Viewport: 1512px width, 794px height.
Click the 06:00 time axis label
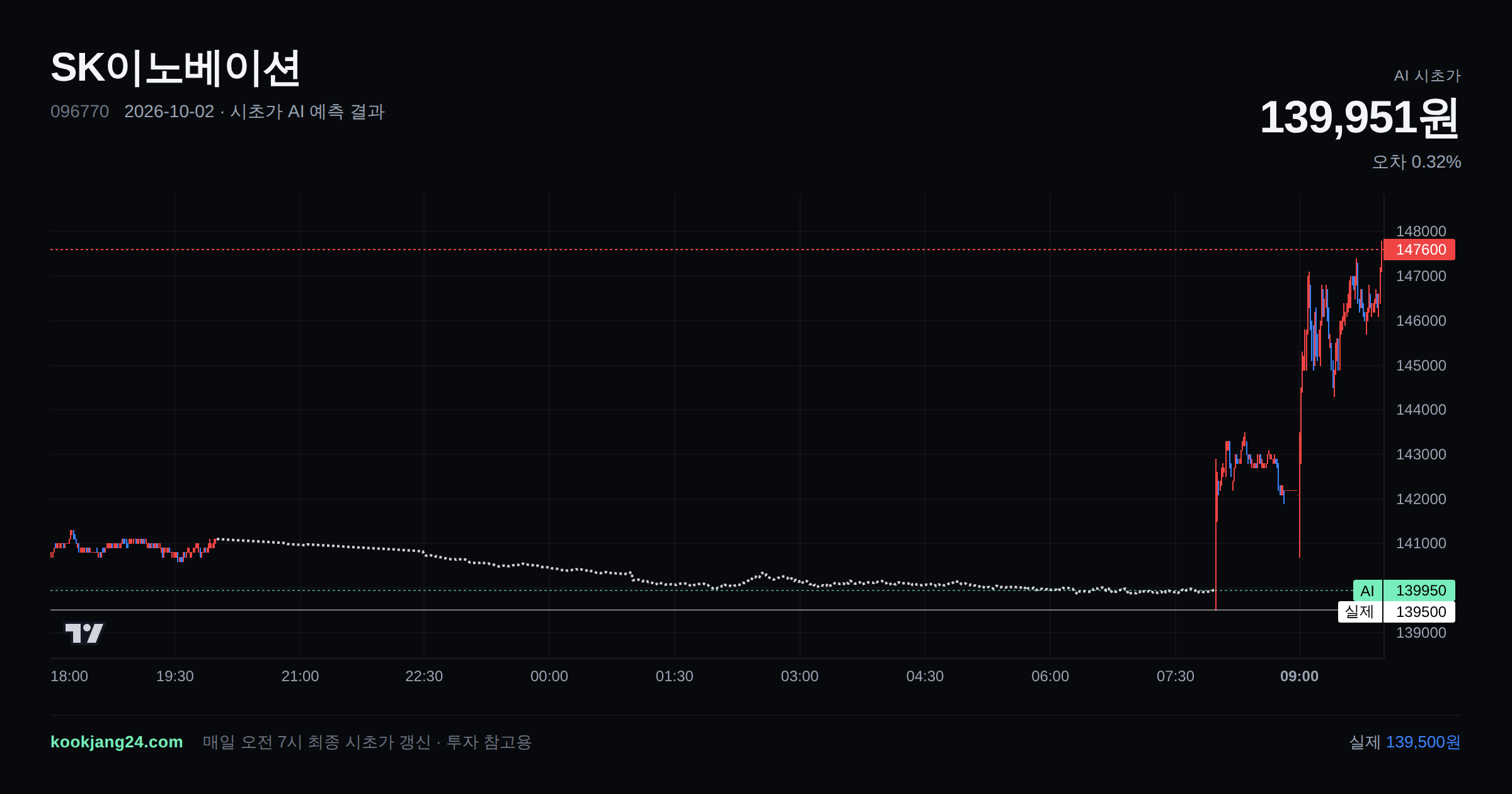pos(1050,676)
